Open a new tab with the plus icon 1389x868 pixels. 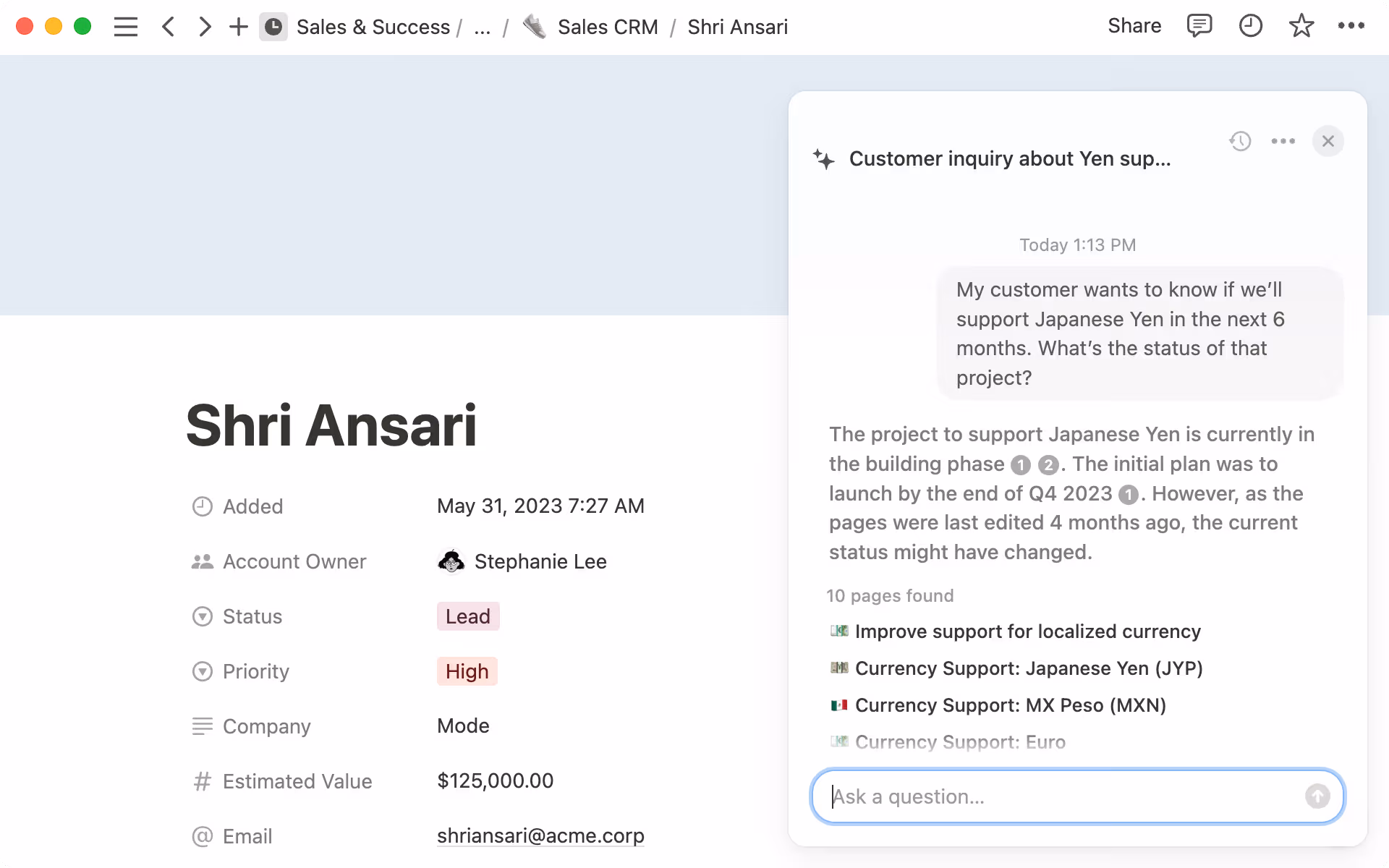click(238, 27)
